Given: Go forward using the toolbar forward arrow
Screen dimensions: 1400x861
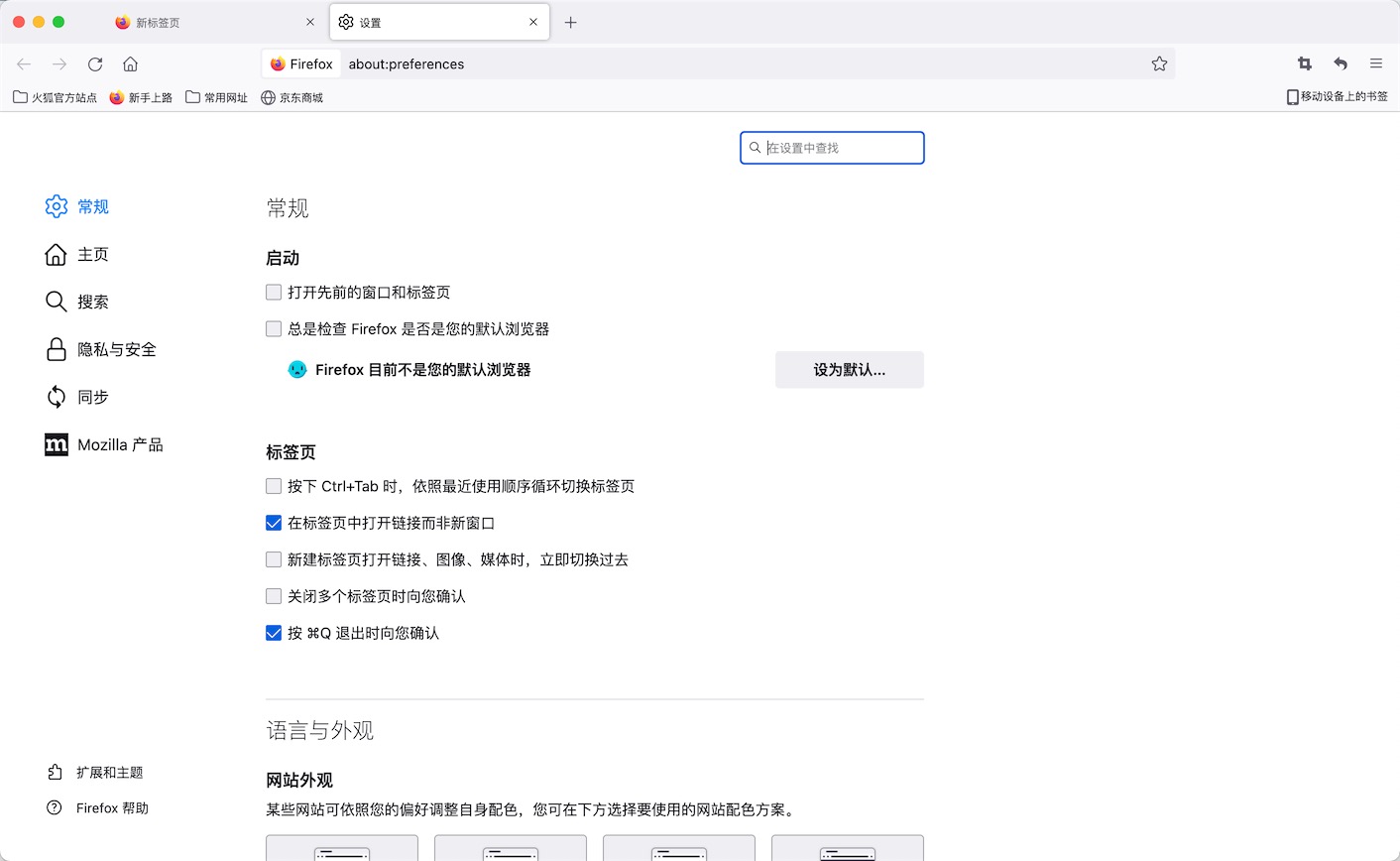Looking at the screenshot, I should point(59,63).
